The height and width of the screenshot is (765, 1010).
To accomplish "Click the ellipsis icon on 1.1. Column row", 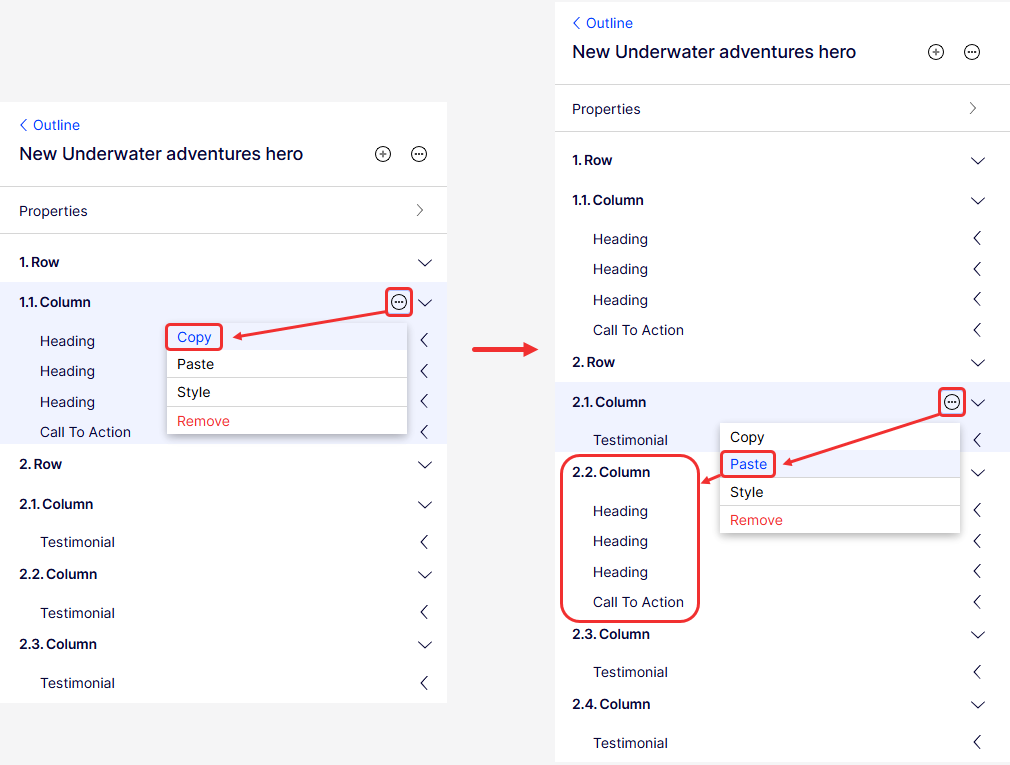I will 399,301.
